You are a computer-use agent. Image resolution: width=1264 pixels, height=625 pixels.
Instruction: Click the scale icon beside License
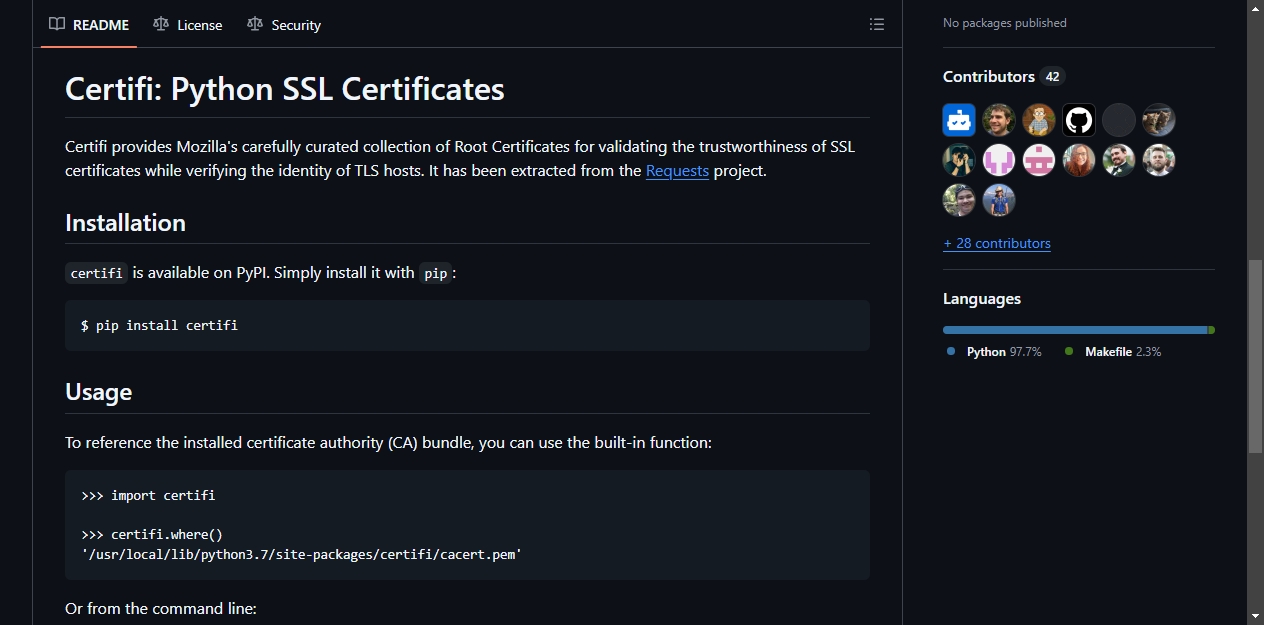click(x=161, y=24)
